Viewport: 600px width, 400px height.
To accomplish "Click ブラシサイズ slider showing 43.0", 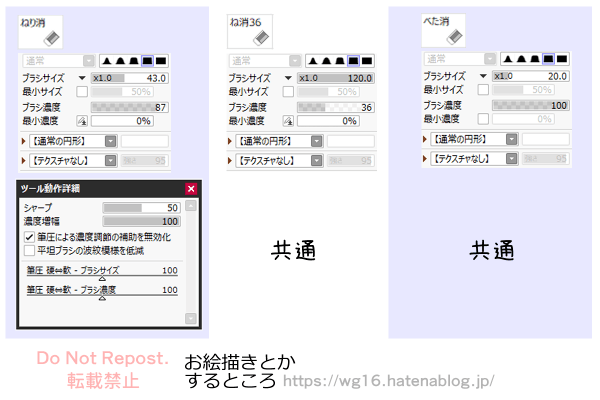I will click(x=130, y=78).
